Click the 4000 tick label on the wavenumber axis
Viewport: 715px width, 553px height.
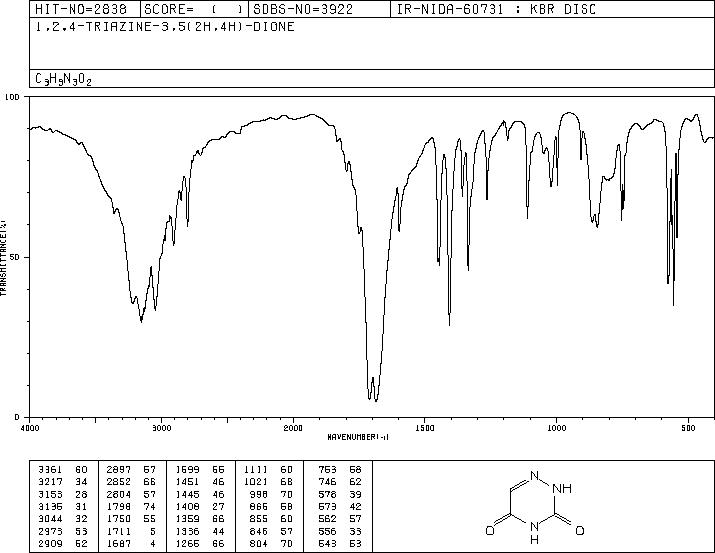(30, 428)
